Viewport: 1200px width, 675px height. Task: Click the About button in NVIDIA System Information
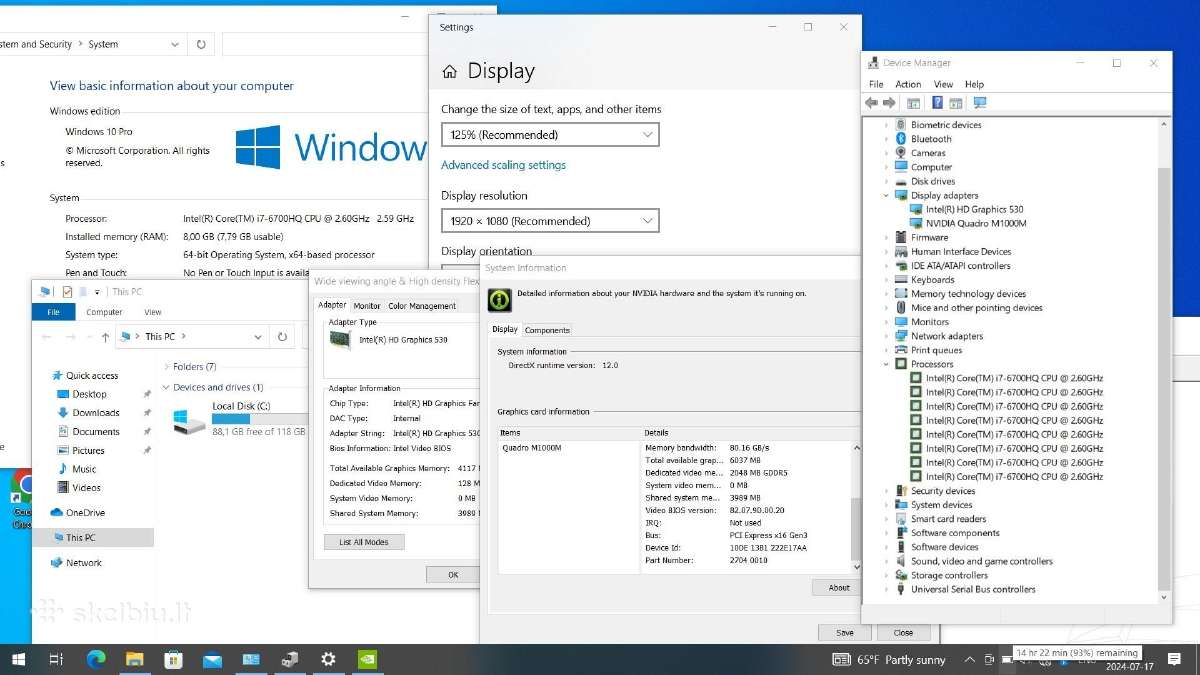click(x=839, y=588)
